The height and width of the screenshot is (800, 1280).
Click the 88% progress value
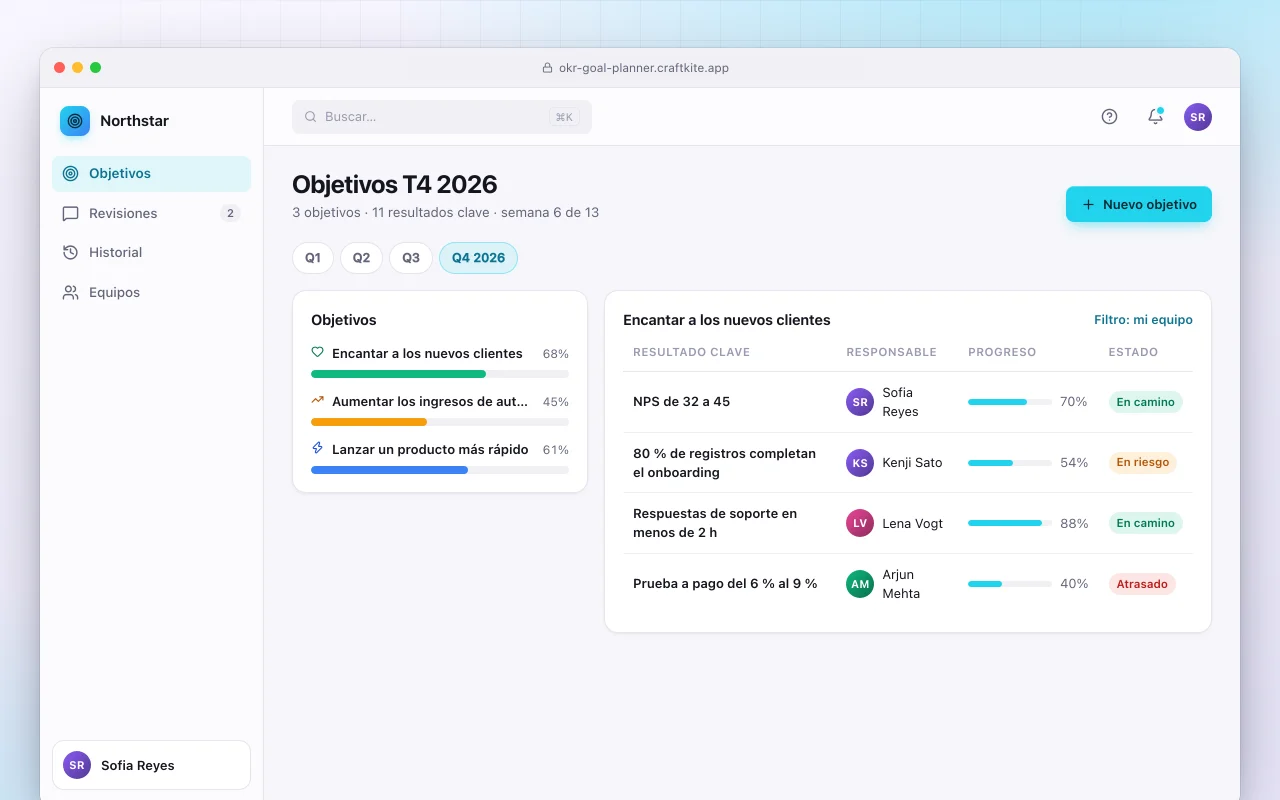tap(1074, 523)
